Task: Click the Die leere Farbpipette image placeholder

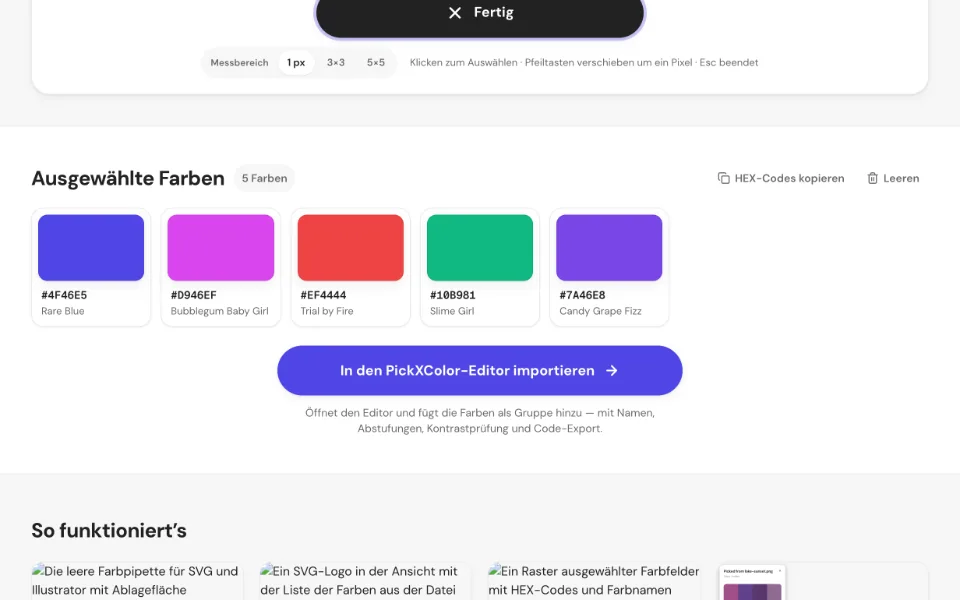Action: pyautogui.click(x=137, y=581)
